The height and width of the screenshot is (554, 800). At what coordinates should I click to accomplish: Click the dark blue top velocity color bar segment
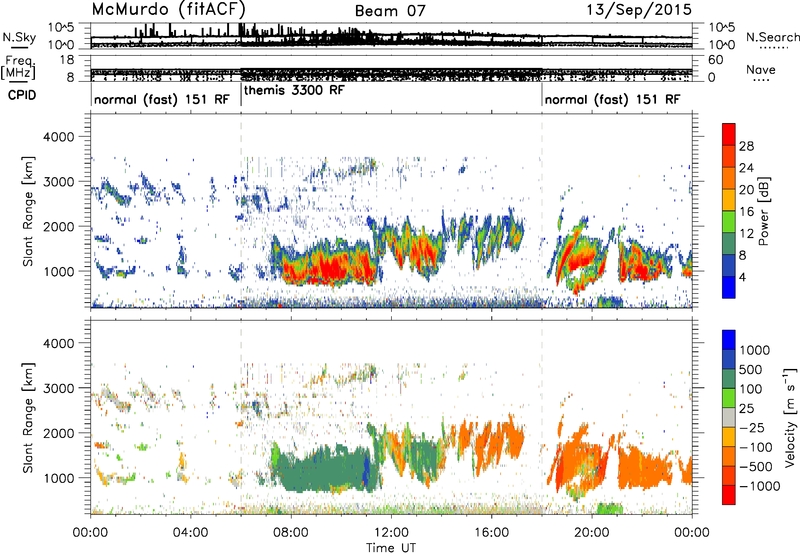(x=729, y=340)
